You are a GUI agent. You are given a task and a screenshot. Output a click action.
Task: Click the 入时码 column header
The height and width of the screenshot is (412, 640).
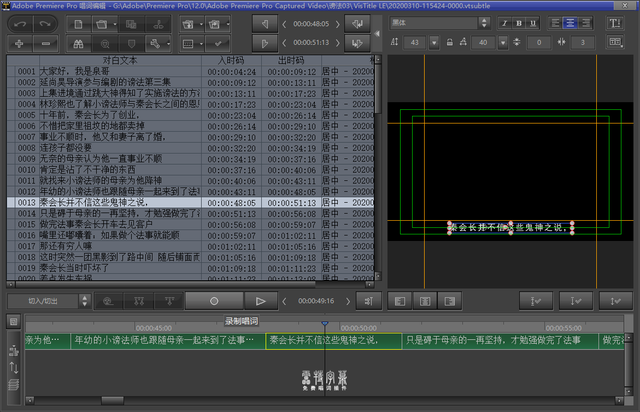(x=230, y=60)
